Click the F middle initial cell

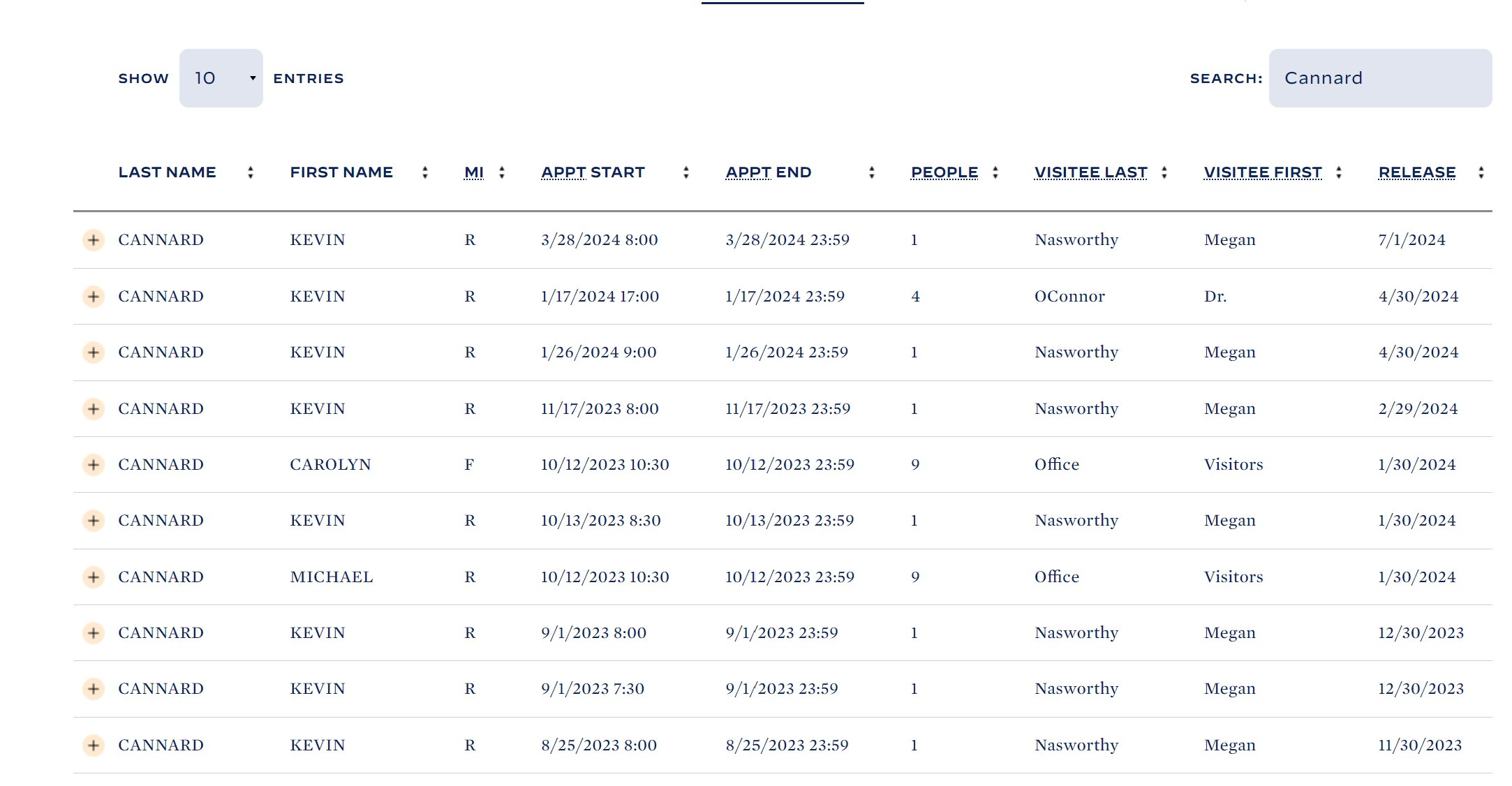pyautogui.click(x=469, y=465)
